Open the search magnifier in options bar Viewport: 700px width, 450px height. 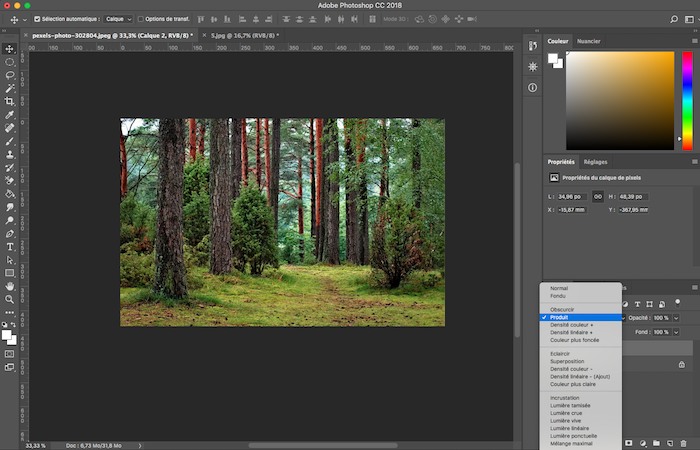(x=674, y=19)
